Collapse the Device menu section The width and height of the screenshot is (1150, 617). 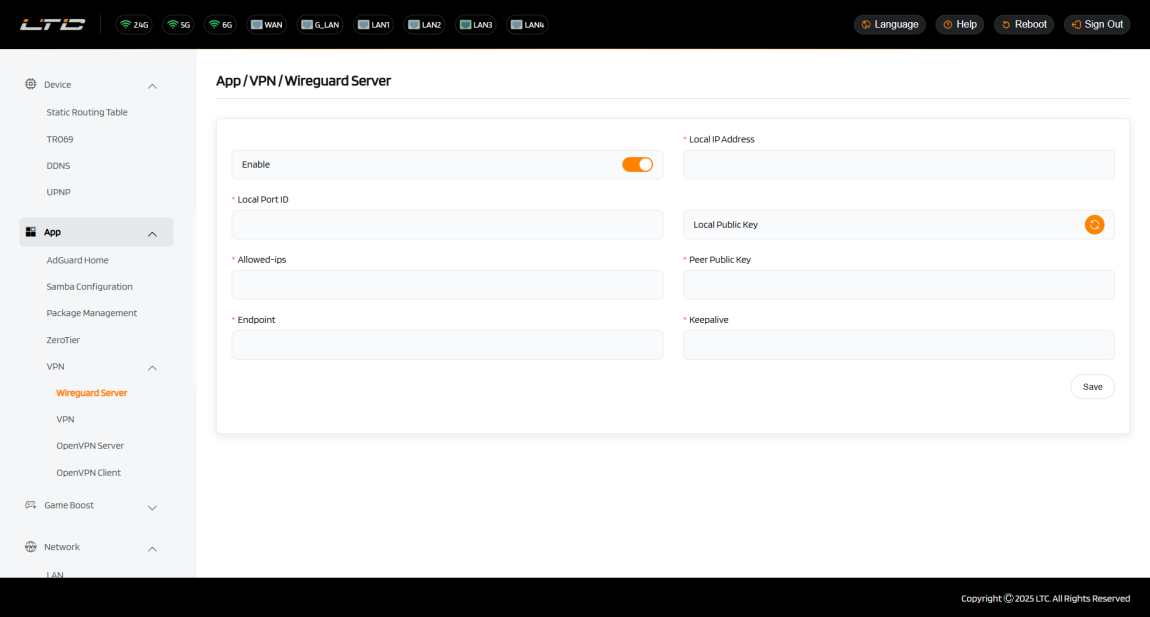(x=152, y=86)
